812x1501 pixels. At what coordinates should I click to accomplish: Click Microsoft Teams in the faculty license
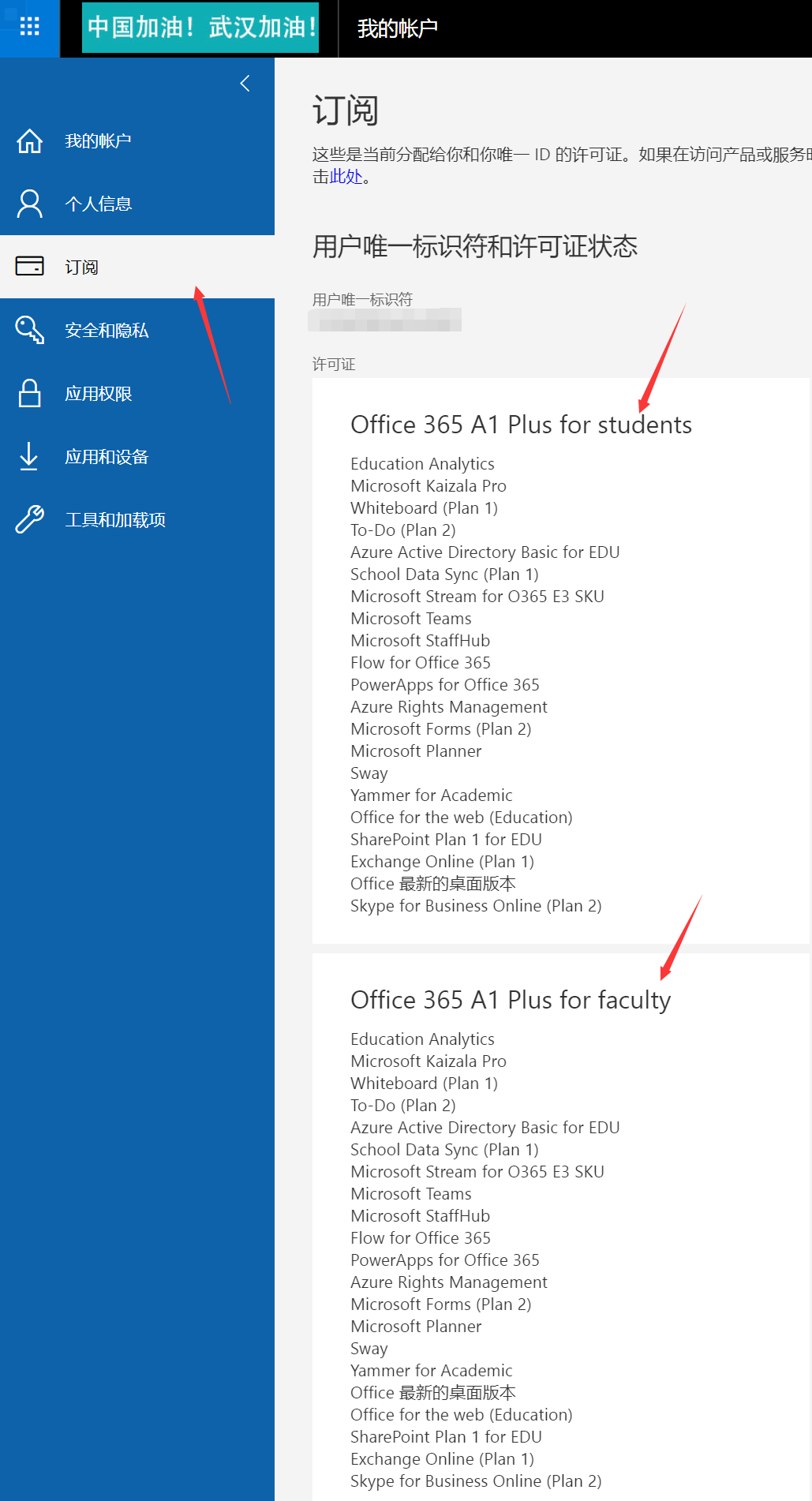point(411,1194)
